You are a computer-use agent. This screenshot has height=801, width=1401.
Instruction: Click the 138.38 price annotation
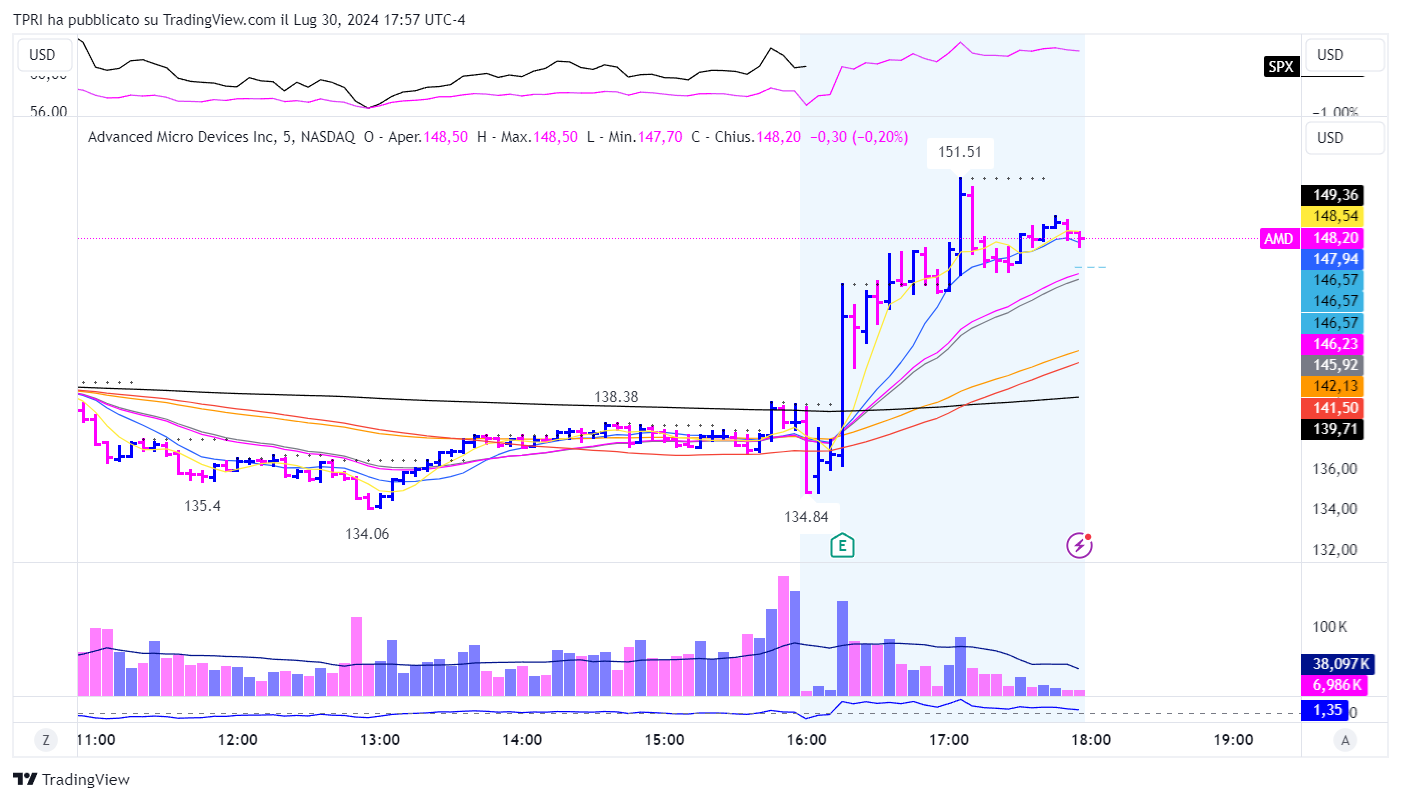coord(616,397)
